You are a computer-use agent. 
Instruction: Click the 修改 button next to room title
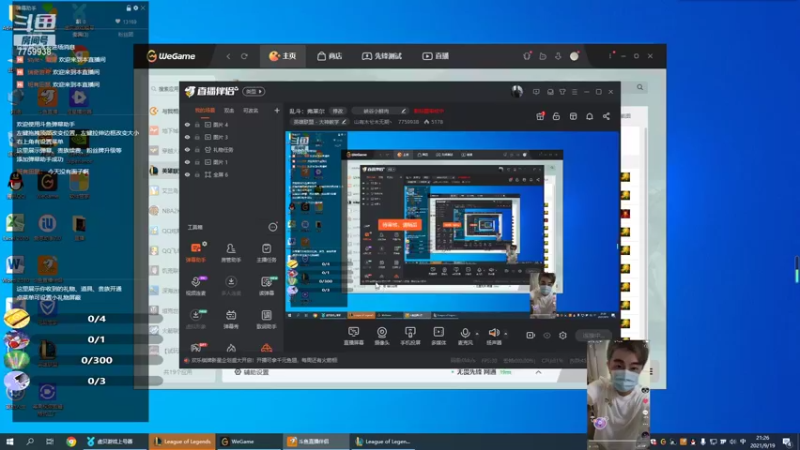pos(338,111)
